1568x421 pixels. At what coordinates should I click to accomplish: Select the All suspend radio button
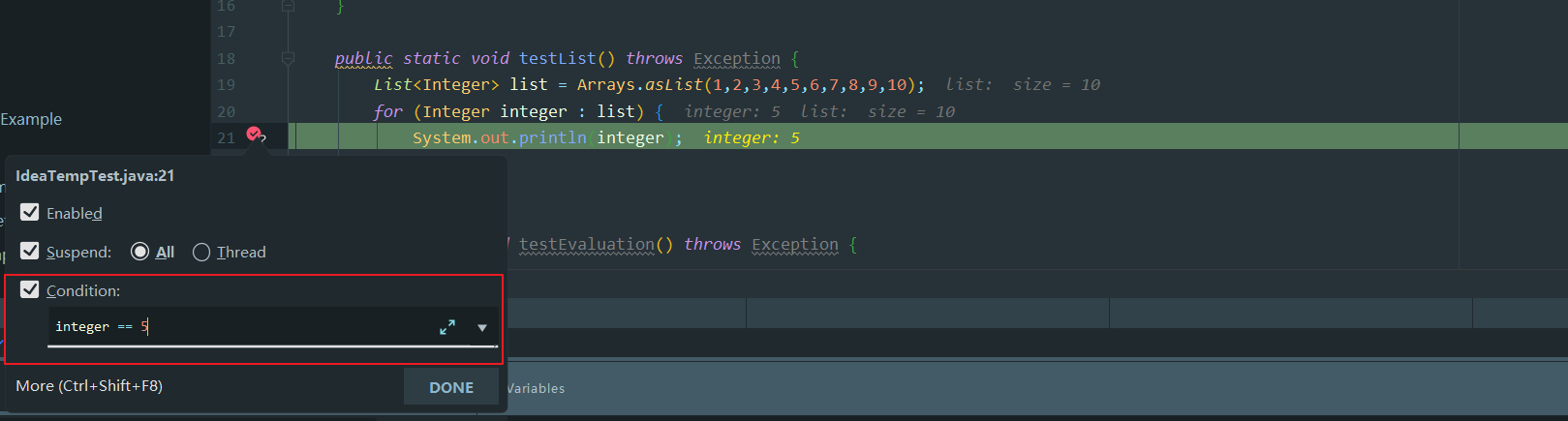pos(140,253)
